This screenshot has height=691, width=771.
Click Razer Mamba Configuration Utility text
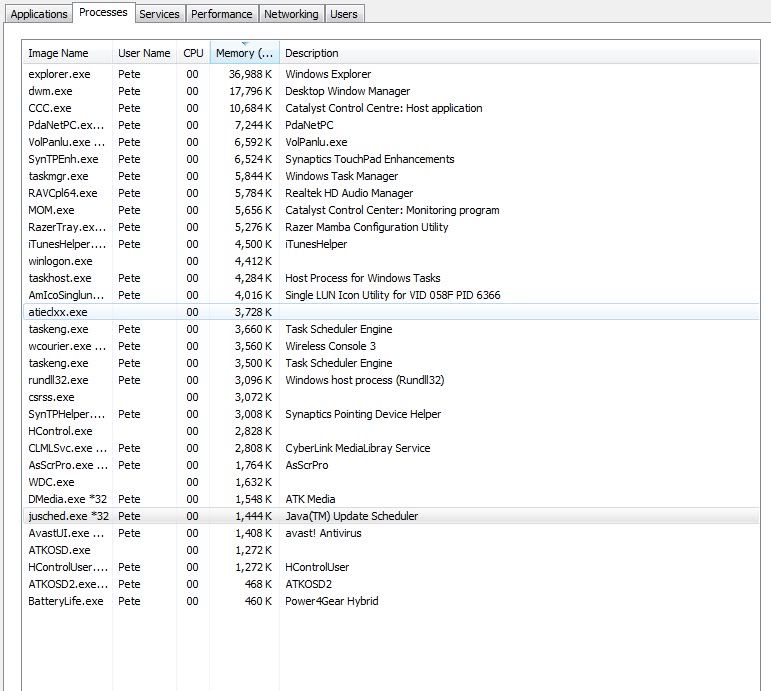367,227
